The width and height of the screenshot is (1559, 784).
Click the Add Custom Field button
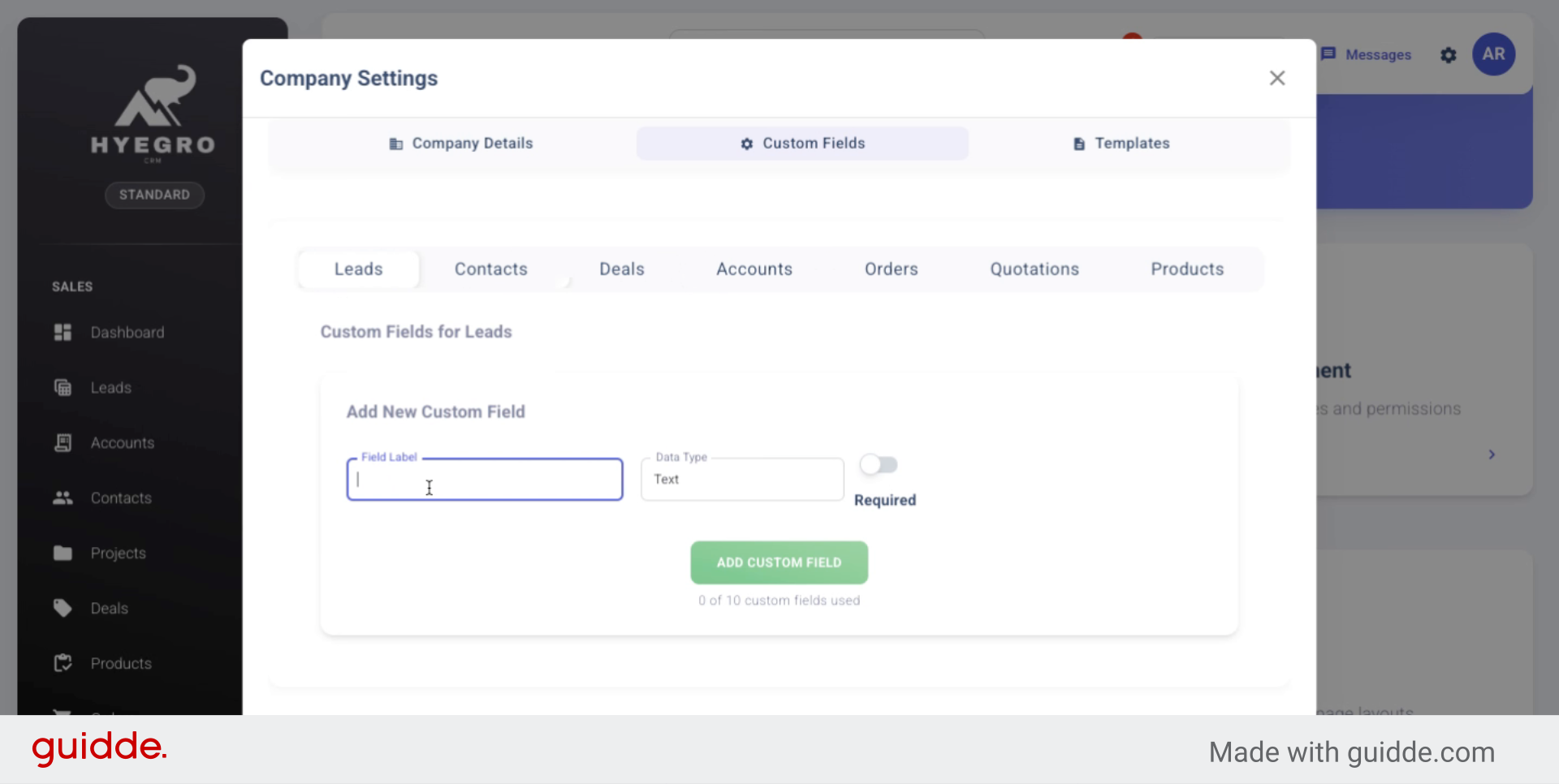779,562
